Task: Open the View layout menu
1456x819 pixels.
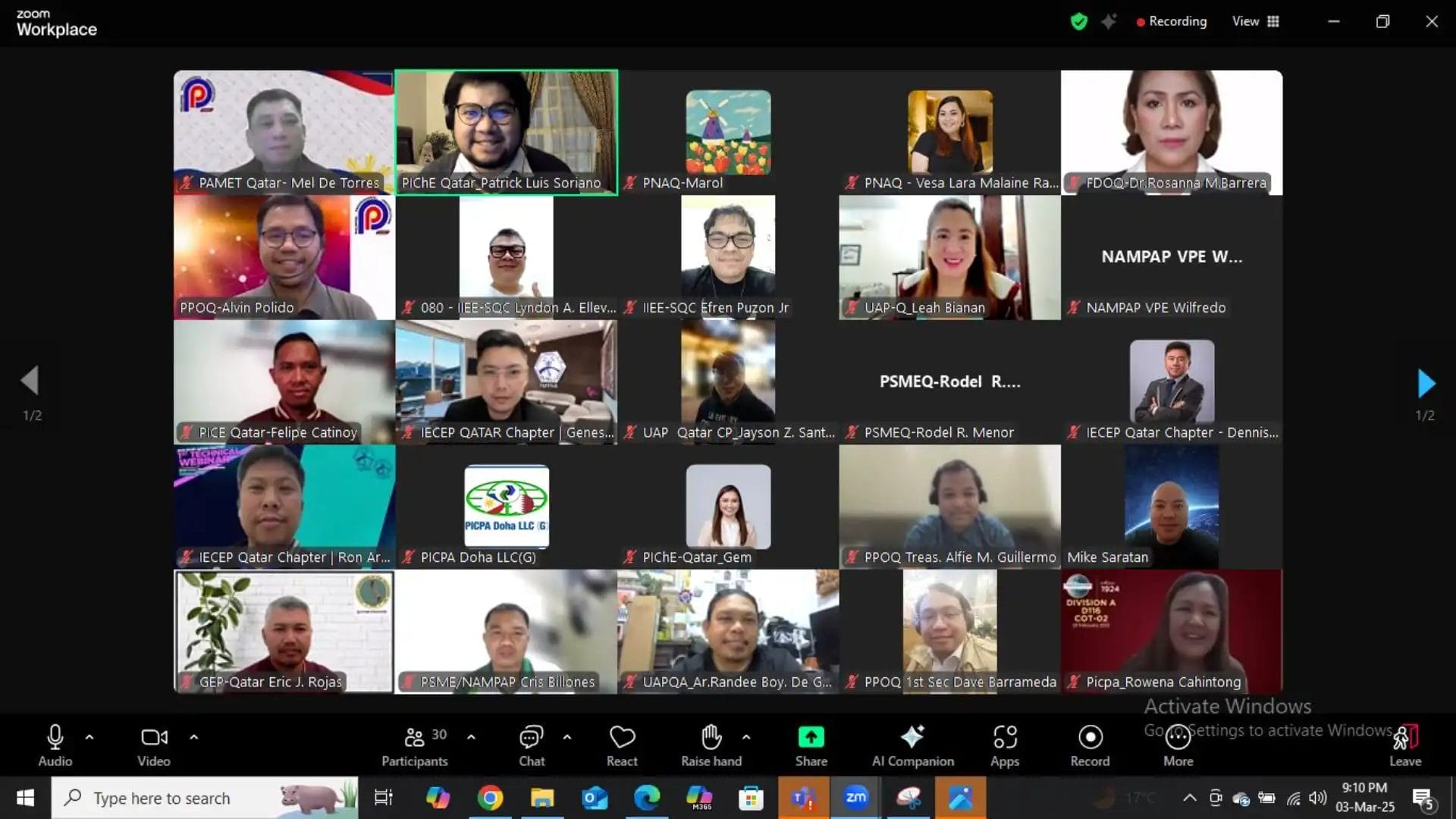Action: click(x=1256, y=21)
